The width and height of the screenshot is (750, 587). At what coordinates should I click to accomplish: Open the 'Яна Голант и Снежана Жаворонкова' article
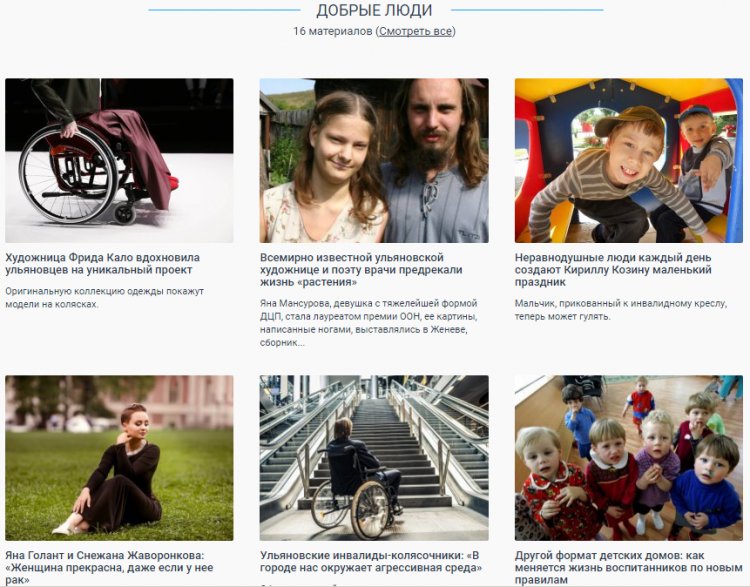[109, 568]
